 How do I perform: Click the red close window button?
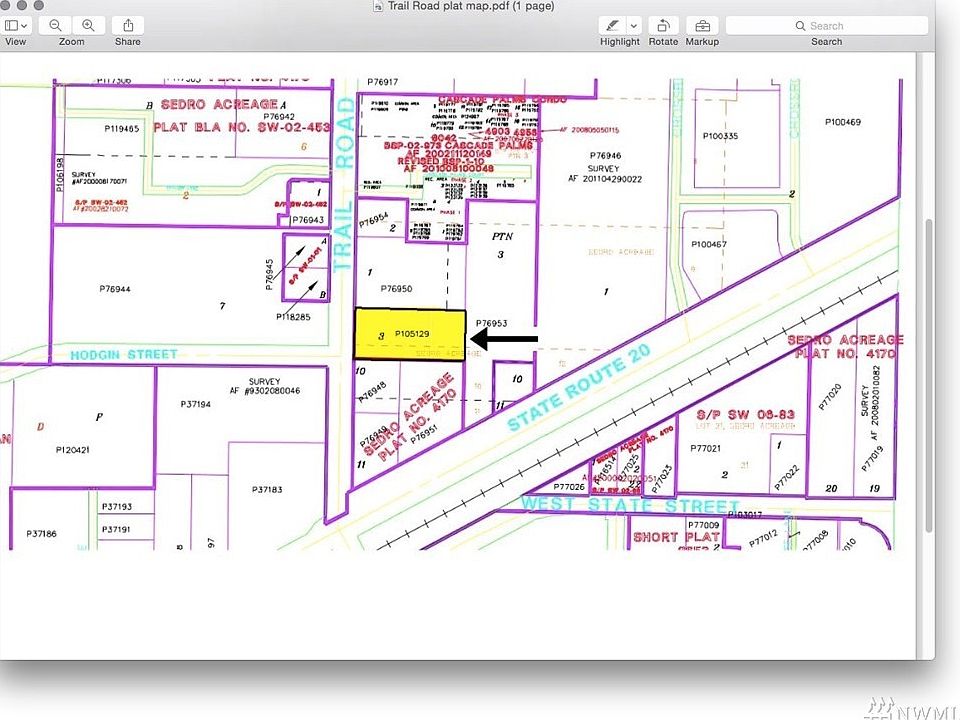point(6,5)
